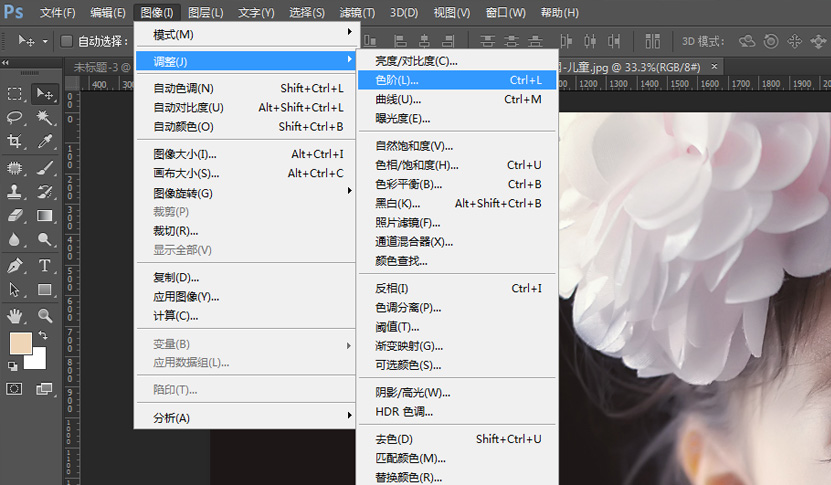Select the Crop tool
Image resolution: width=831 pixels, height=485 pixels.
[x=14, y=140]
